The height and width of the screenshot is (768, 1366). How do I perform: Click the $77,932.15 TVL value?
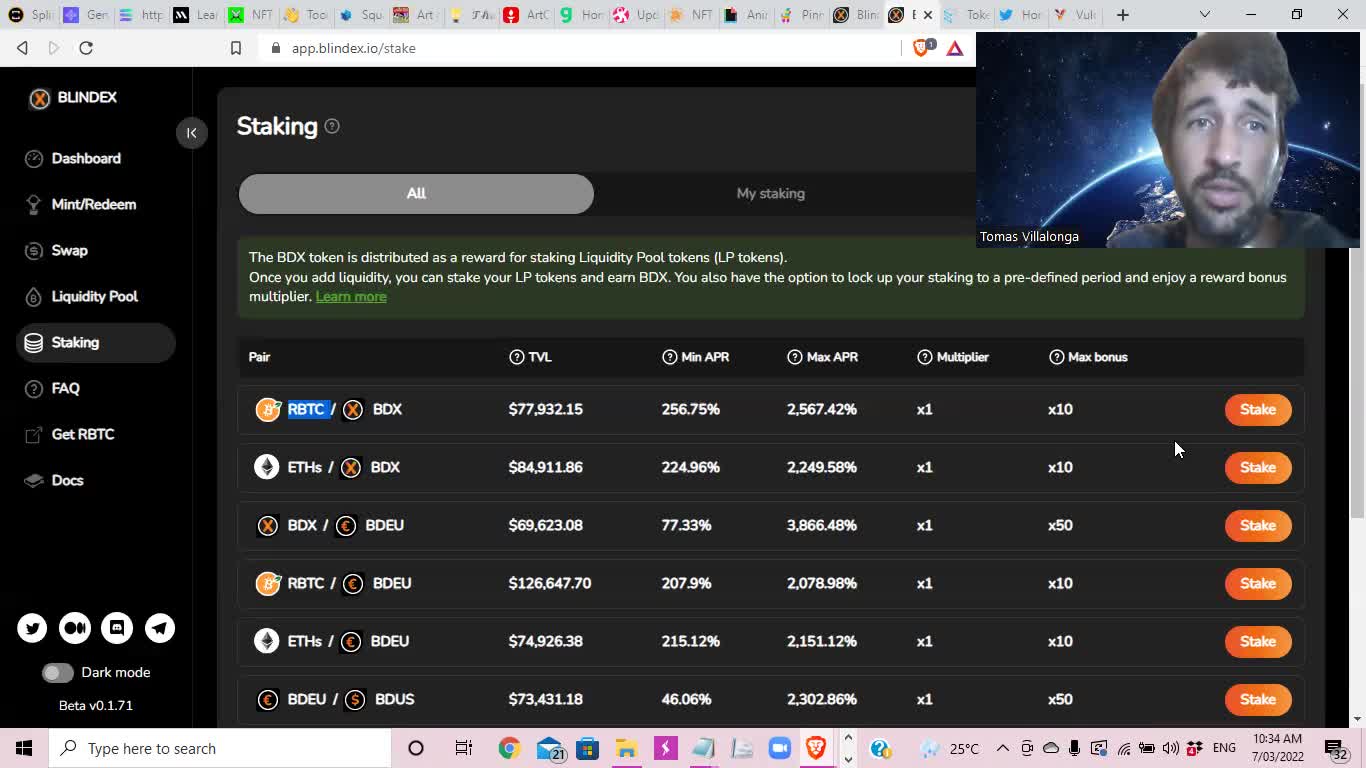(545, 409)
